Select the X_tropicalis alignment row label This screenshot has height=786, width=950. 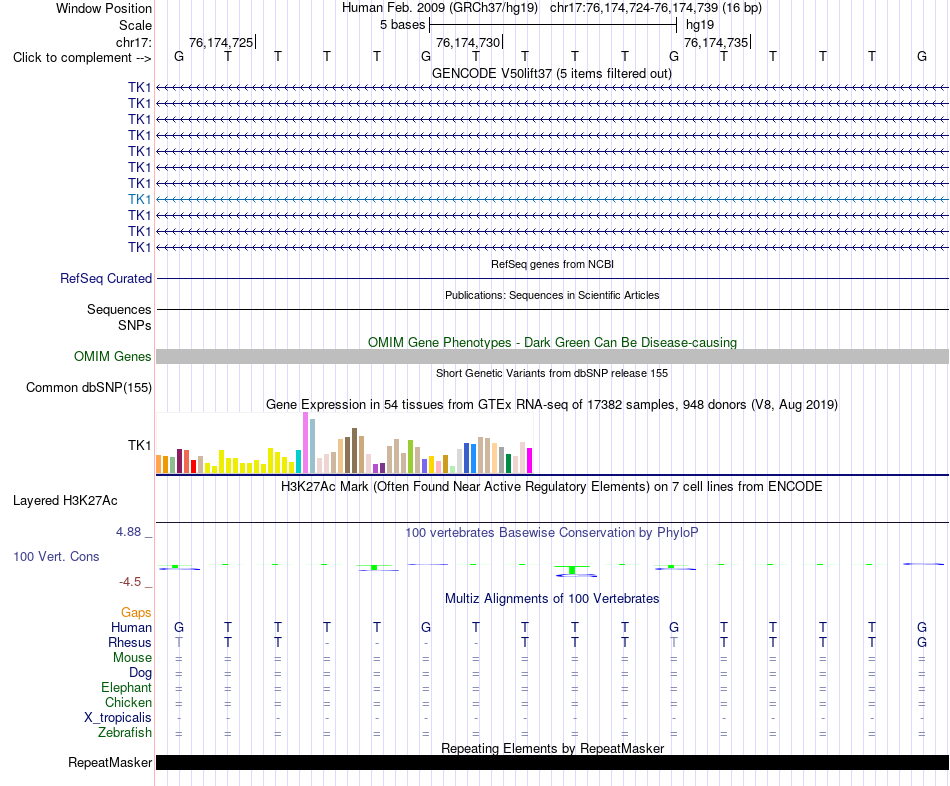118,718
